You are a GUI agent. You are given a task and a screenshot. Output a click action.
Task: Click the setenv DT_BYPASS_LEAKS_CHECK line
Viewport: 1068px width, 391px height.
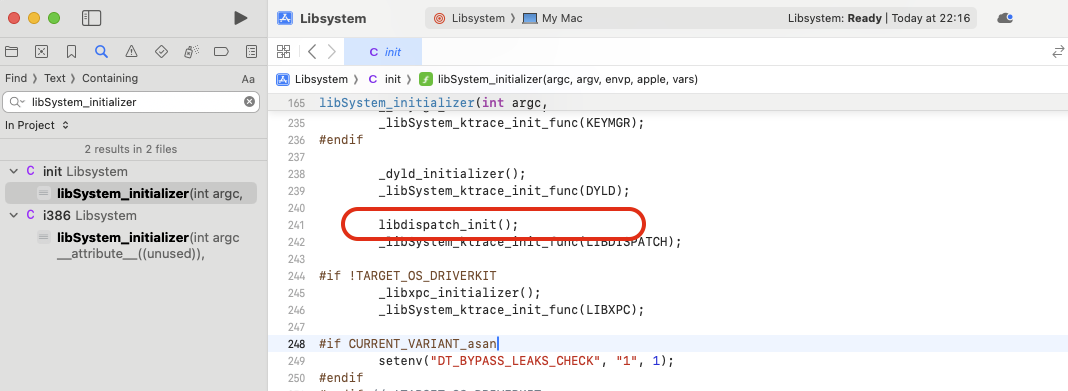pyautogui.click(x=526, y=361)
